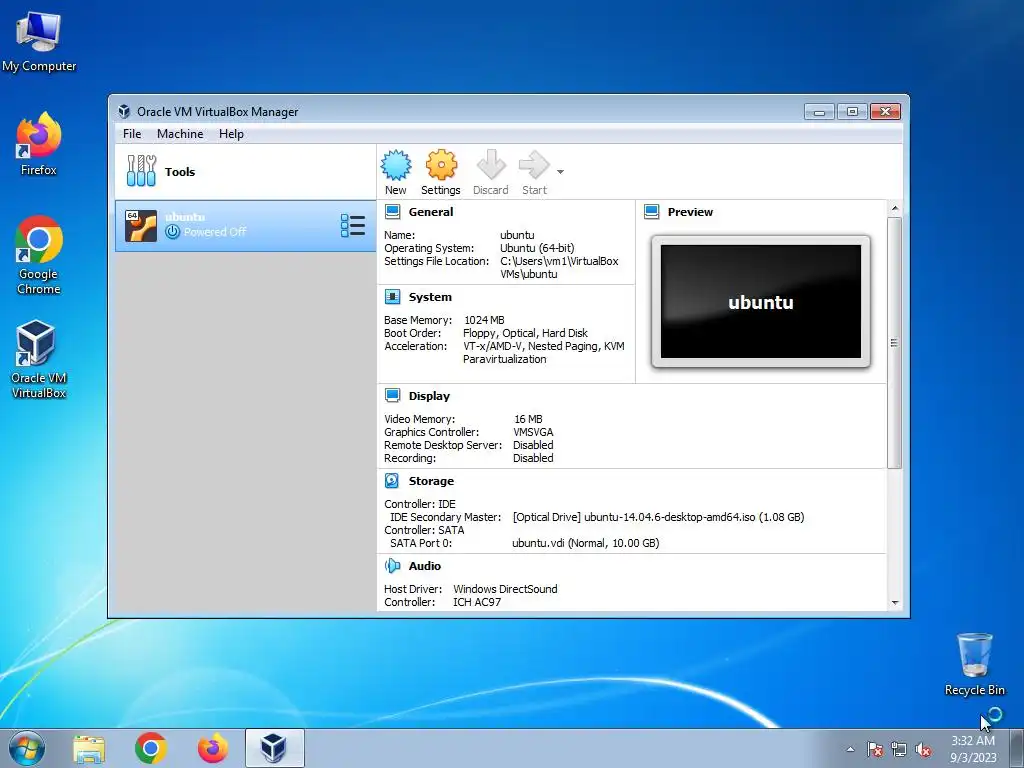Open File Explorer from the taskbar

point(89,748)
